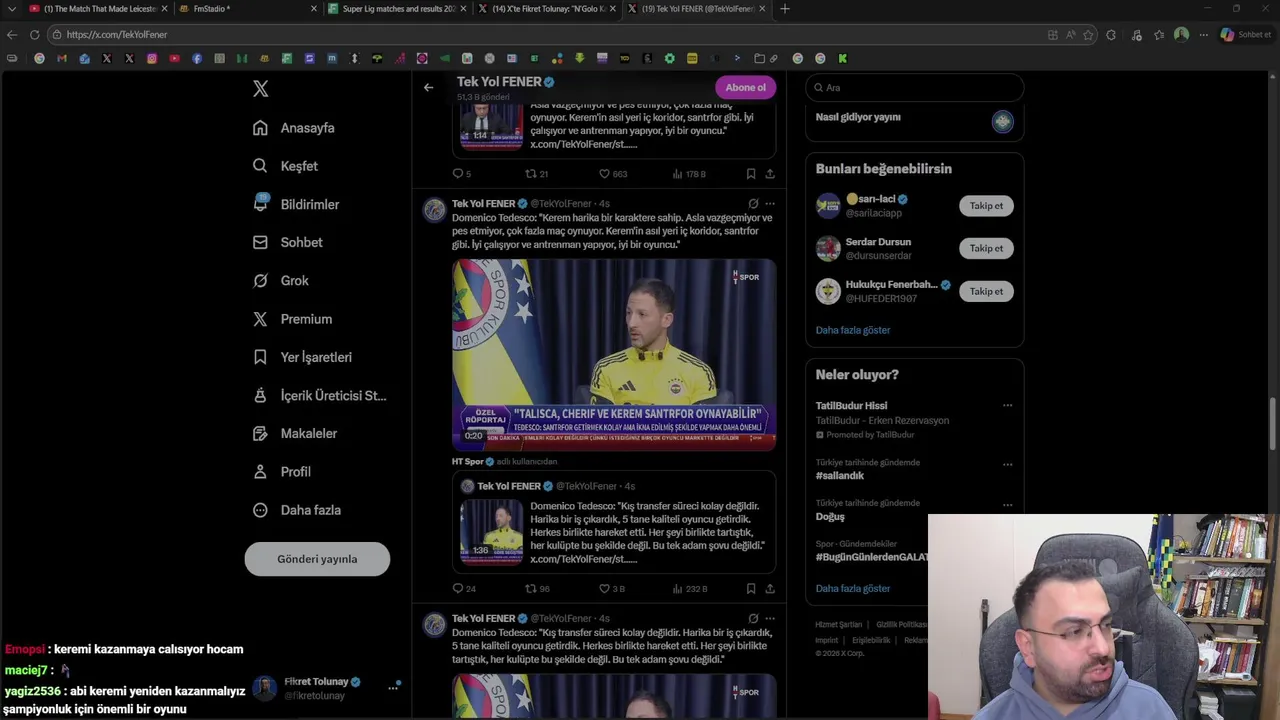Bookmark the post with 3 B likes
This screenshot has height=720, width=1280.
tap(751, 589)
